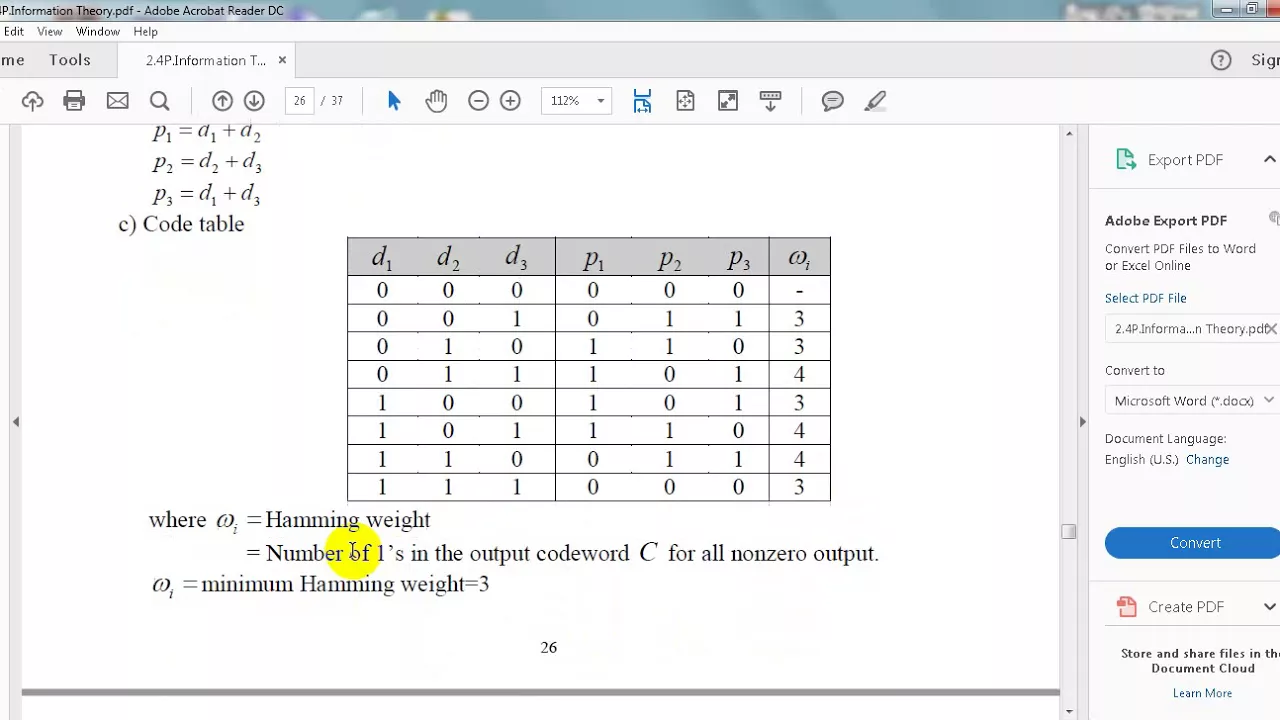Click the Learn More link
The height and width of the screenshot is (720, 1280).
click(1202, 693)
